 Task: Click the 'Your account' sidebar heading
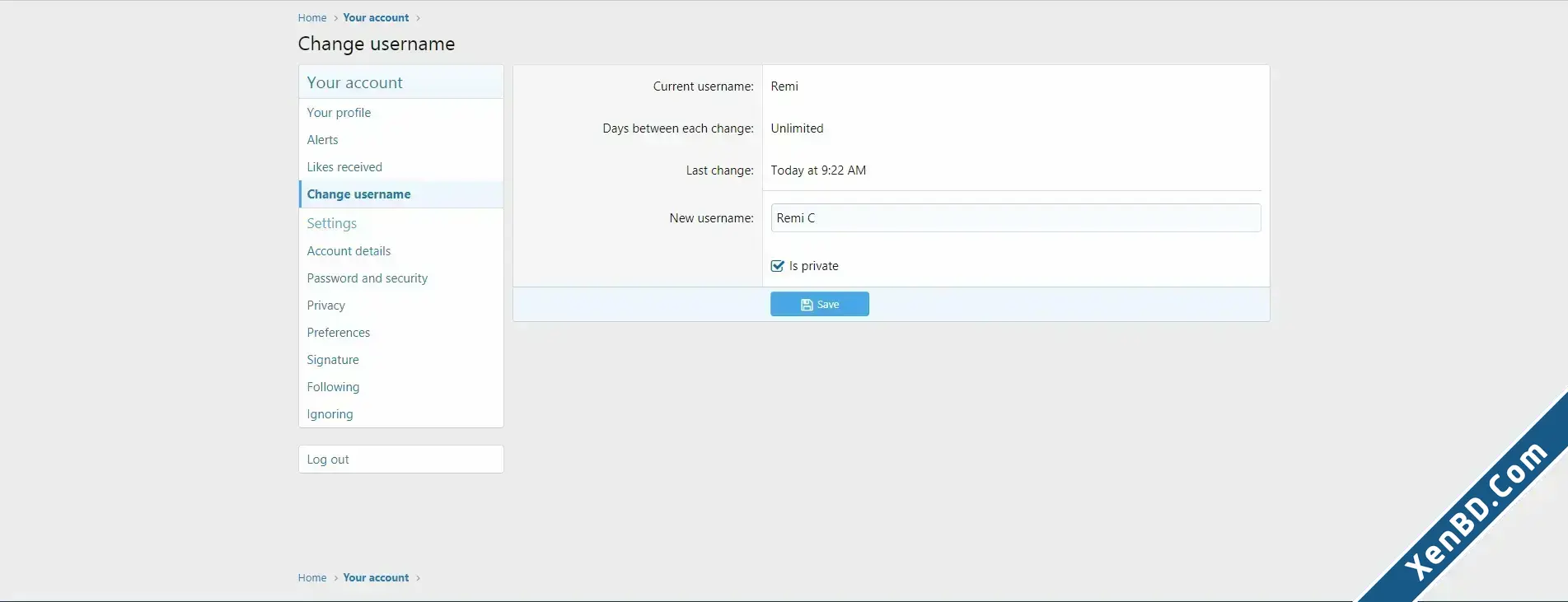[354, 82]
